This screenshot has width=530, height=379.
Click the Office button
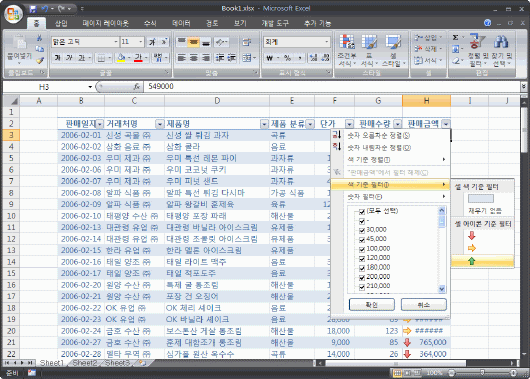click(14, 14)
